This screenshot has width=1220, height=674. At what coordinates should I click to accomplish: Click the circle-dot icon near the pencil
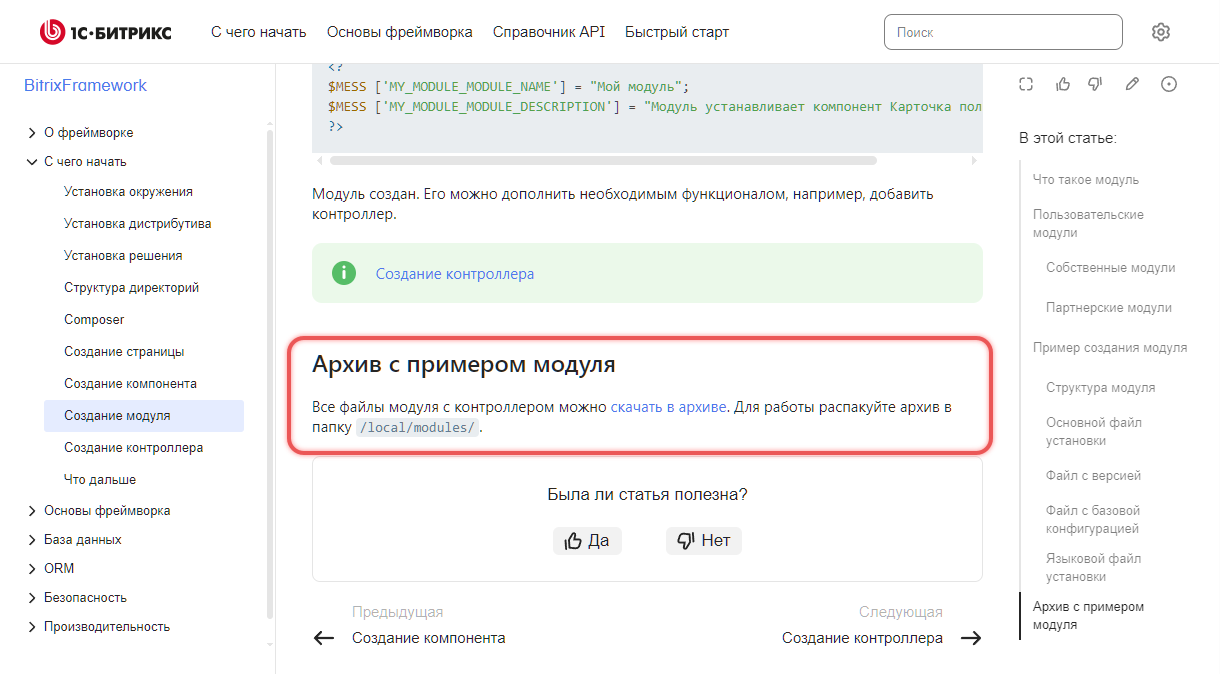point(1168,84)
